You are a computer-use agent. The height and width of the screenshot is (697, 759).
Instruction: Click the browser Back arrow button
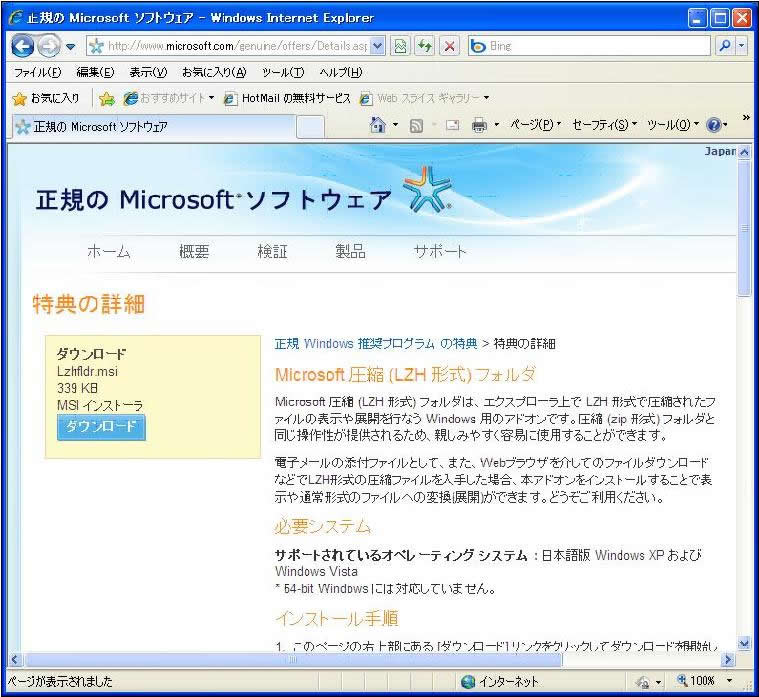22,46
